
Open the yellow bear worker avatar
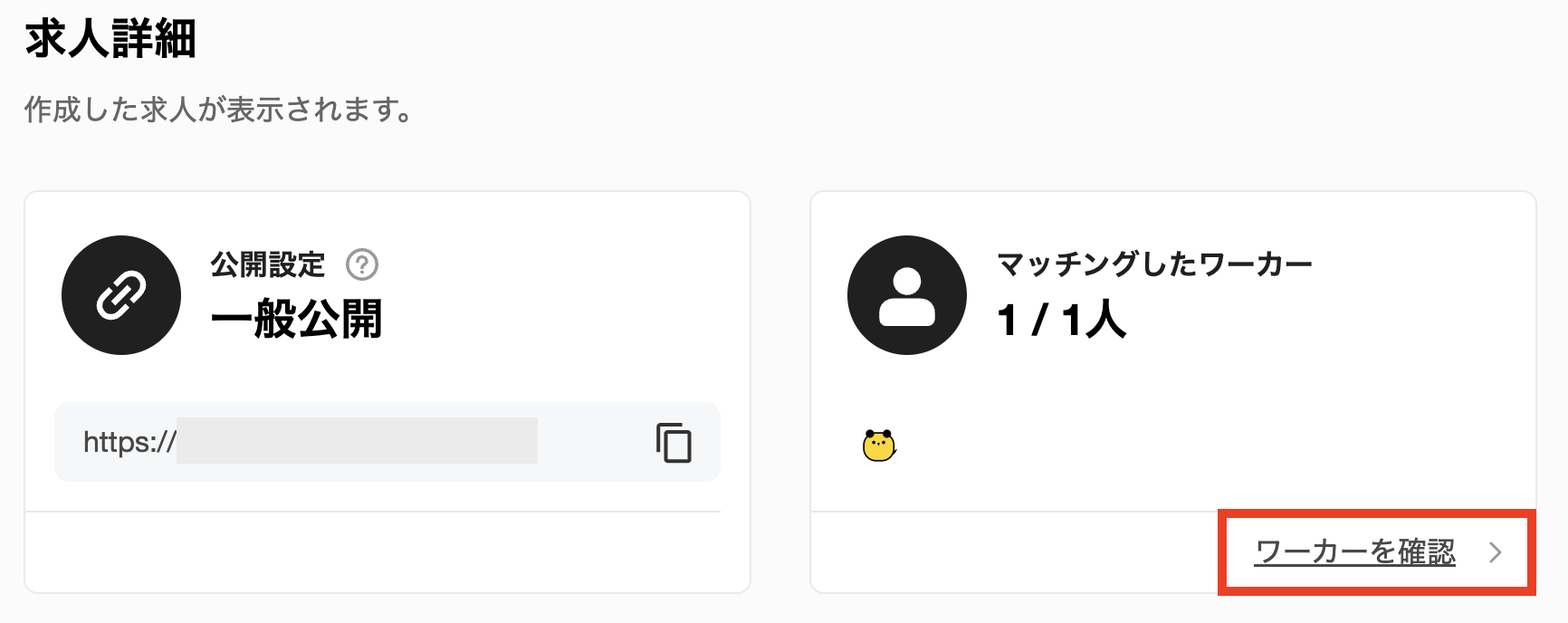(878, 446)
